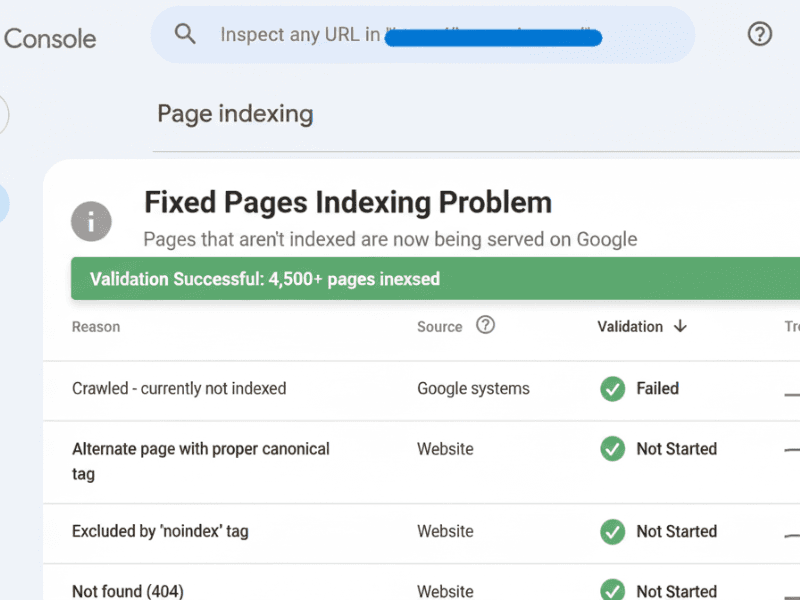Click the Page indexing heading
Image resolution: width=800 pixels, height=600 pixels.
[x=235, y=114]
